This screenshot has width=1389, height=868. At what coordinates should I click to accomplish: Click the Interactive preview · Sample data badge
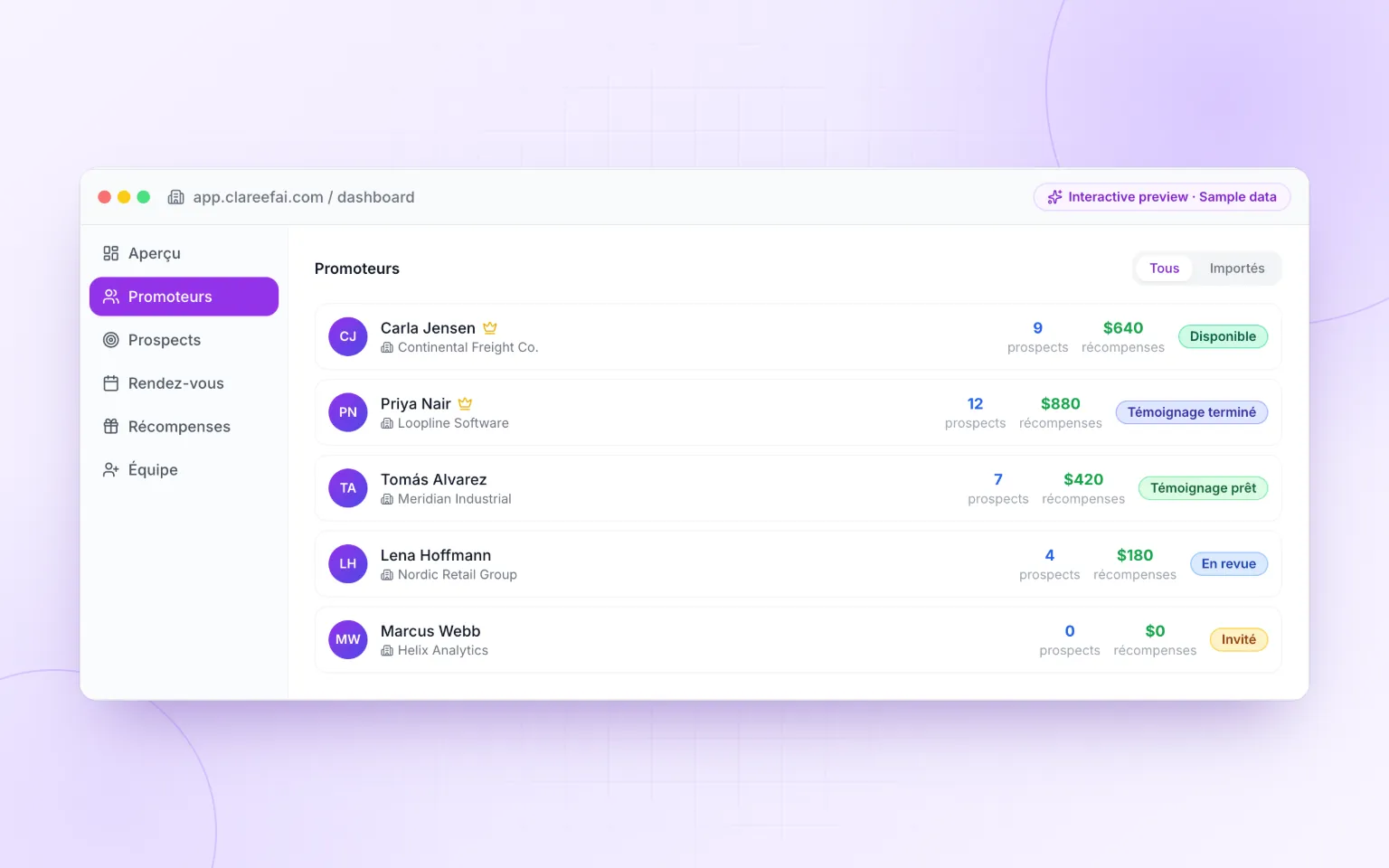tap(1162, 197)
